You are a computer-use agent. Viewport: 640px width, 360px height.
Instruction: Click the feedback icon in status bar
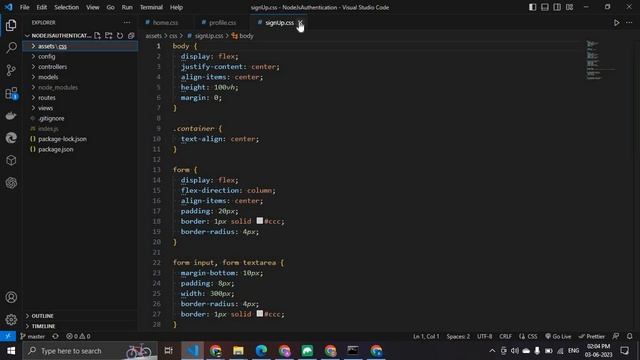616,336
